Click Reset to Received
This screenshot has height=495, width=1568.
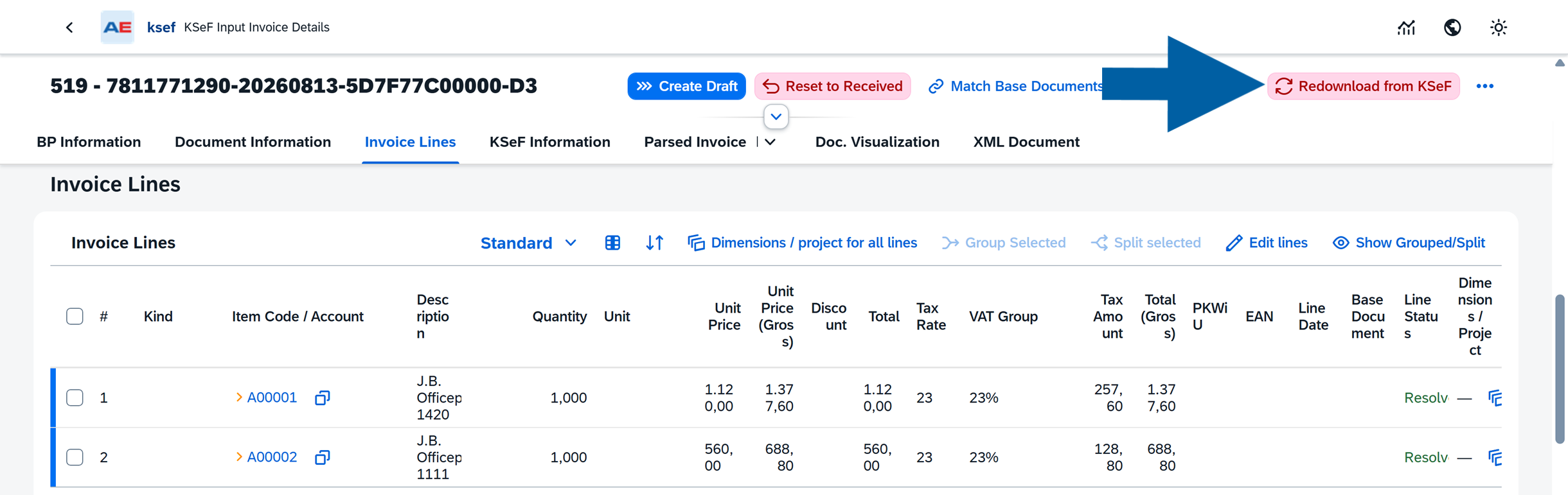[x=832, y=86]
